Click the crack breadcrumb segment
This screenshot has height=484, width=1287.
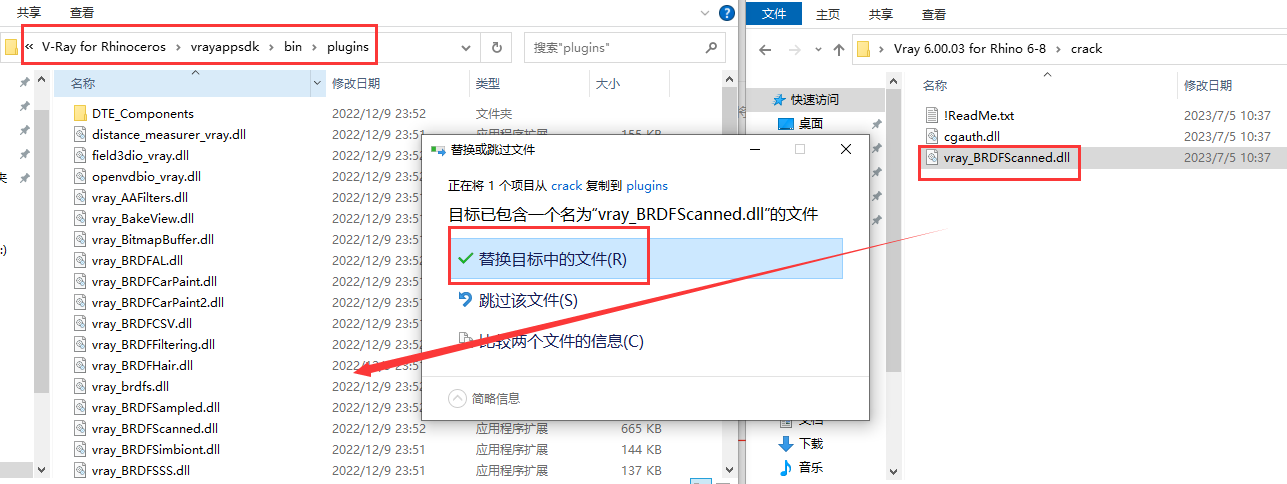click(x=1086, y=48)
